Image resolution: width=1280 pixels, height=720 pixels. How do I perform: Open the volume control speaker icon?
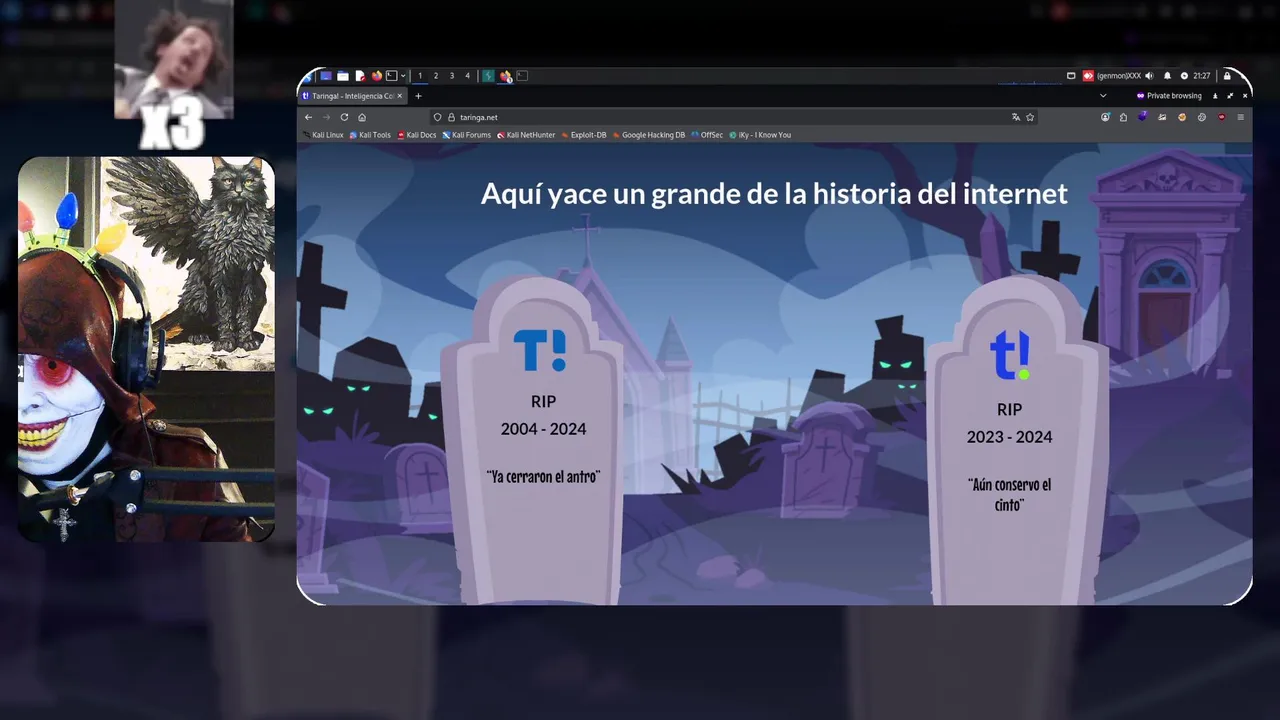[x=1149, y=76]
